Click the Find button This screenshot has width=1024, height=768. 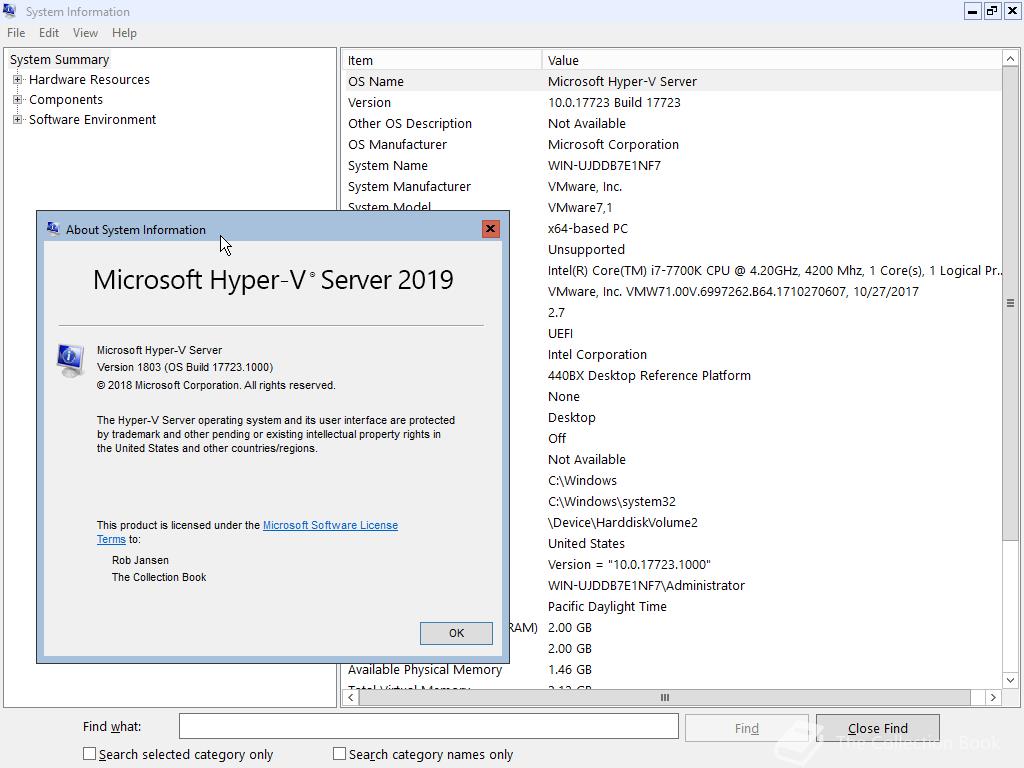[x=746, y=728]
